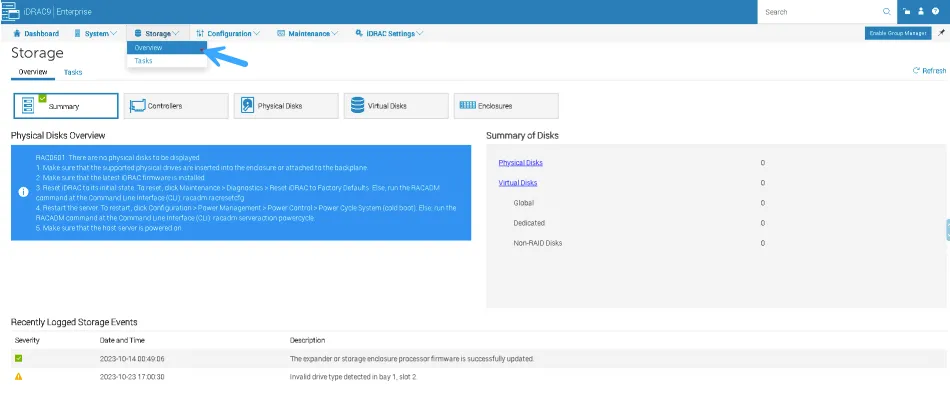Open the iDRAC Settings dropdown
The image size is (950, 409).
click(x=388, y=33)
